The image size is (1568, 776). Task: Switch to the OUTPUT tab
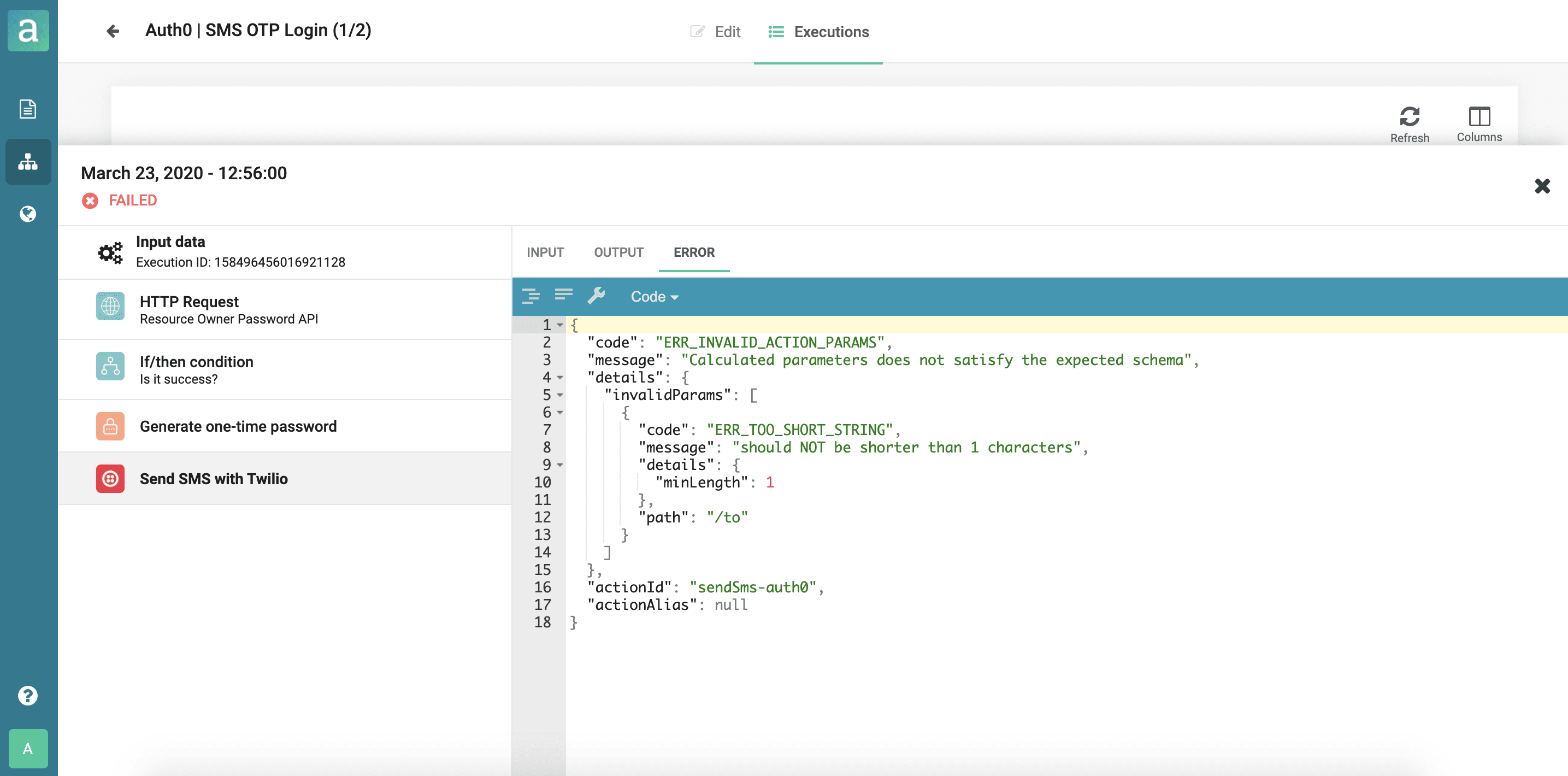(618, 252)
